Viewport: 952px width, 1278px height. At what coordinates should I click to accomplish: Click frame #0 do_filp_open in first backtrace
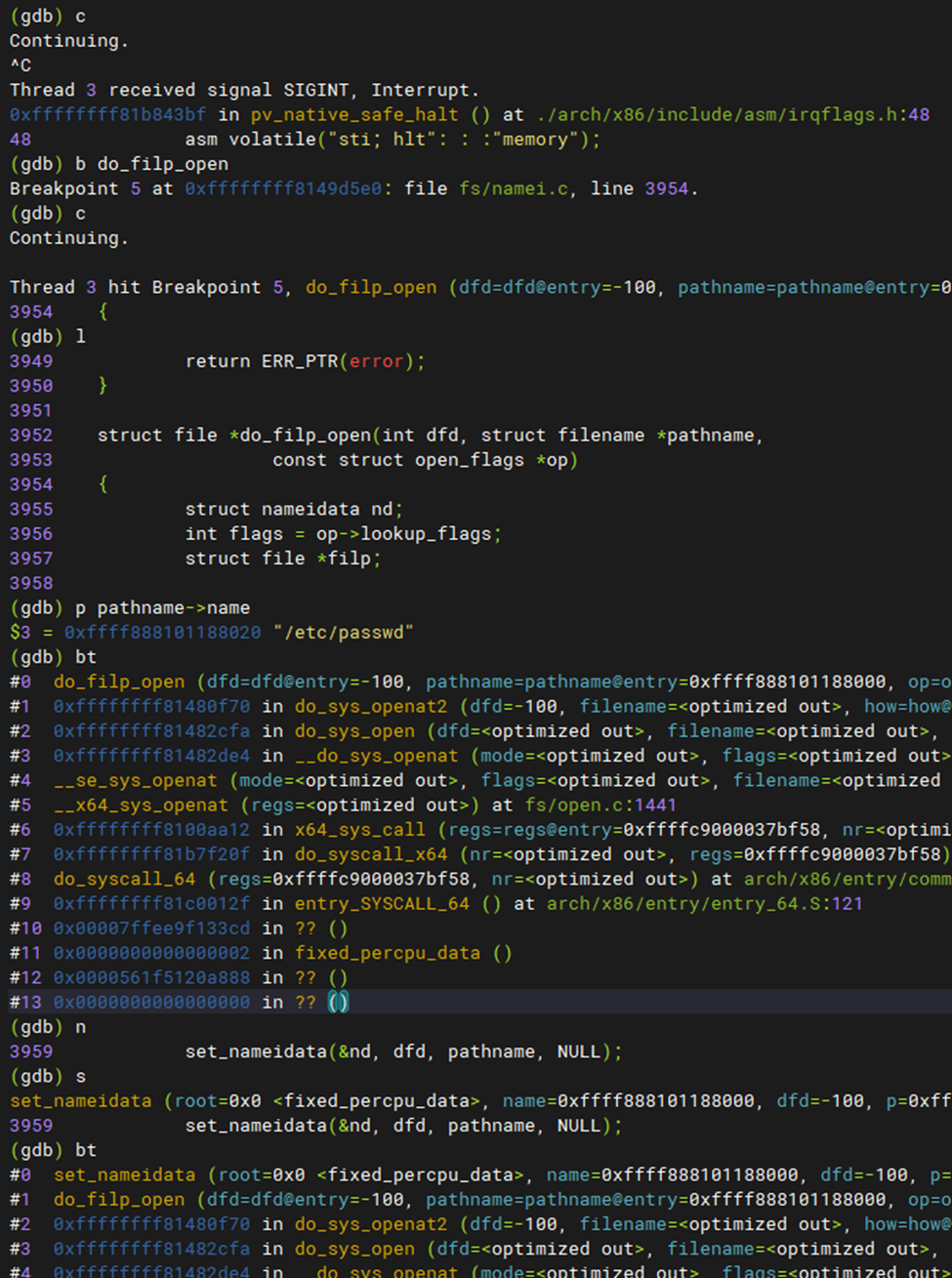[480, 681]
